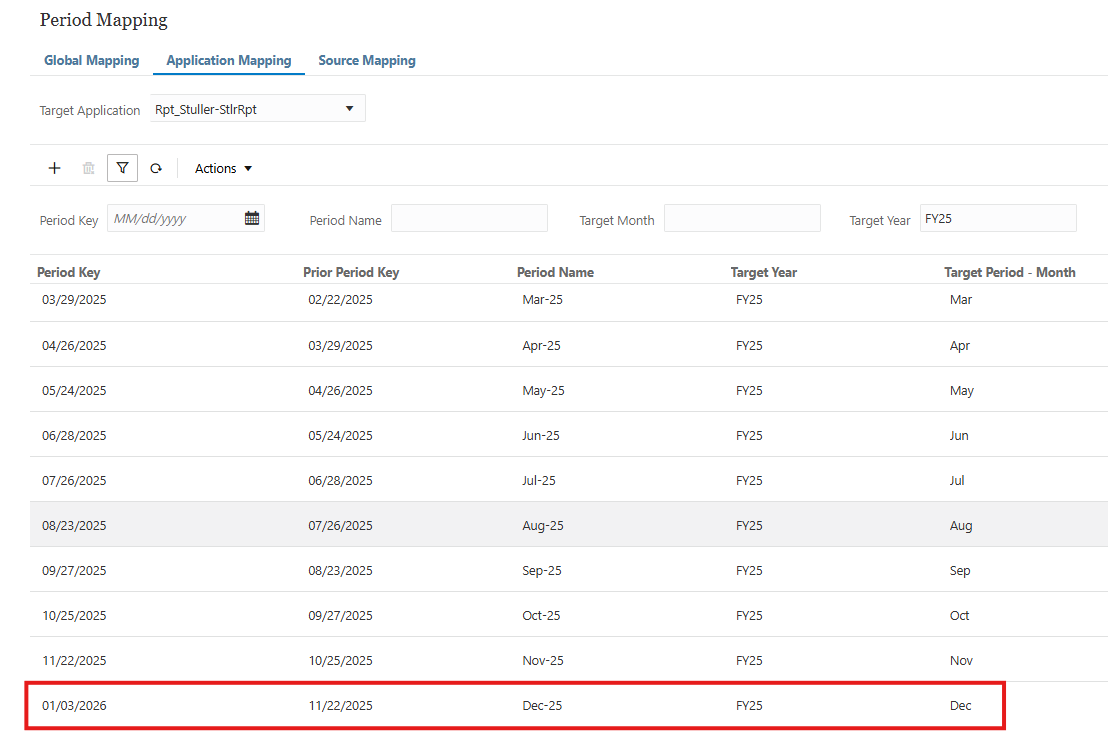Click the Dec target period month cell
Screen dimensions: 1108x736
960,706
